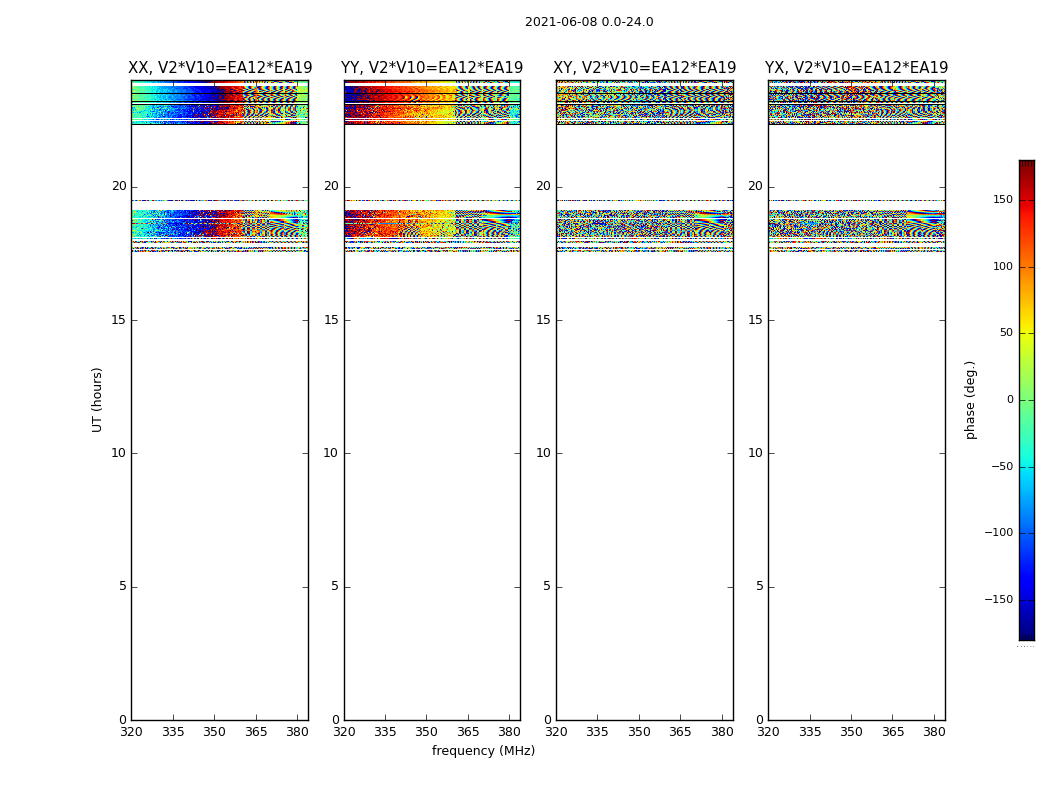The width and height of the screenshot is (1050, 800).
Task: Click the 15 tick label on XX y-axis
Action: coord(119,320)
